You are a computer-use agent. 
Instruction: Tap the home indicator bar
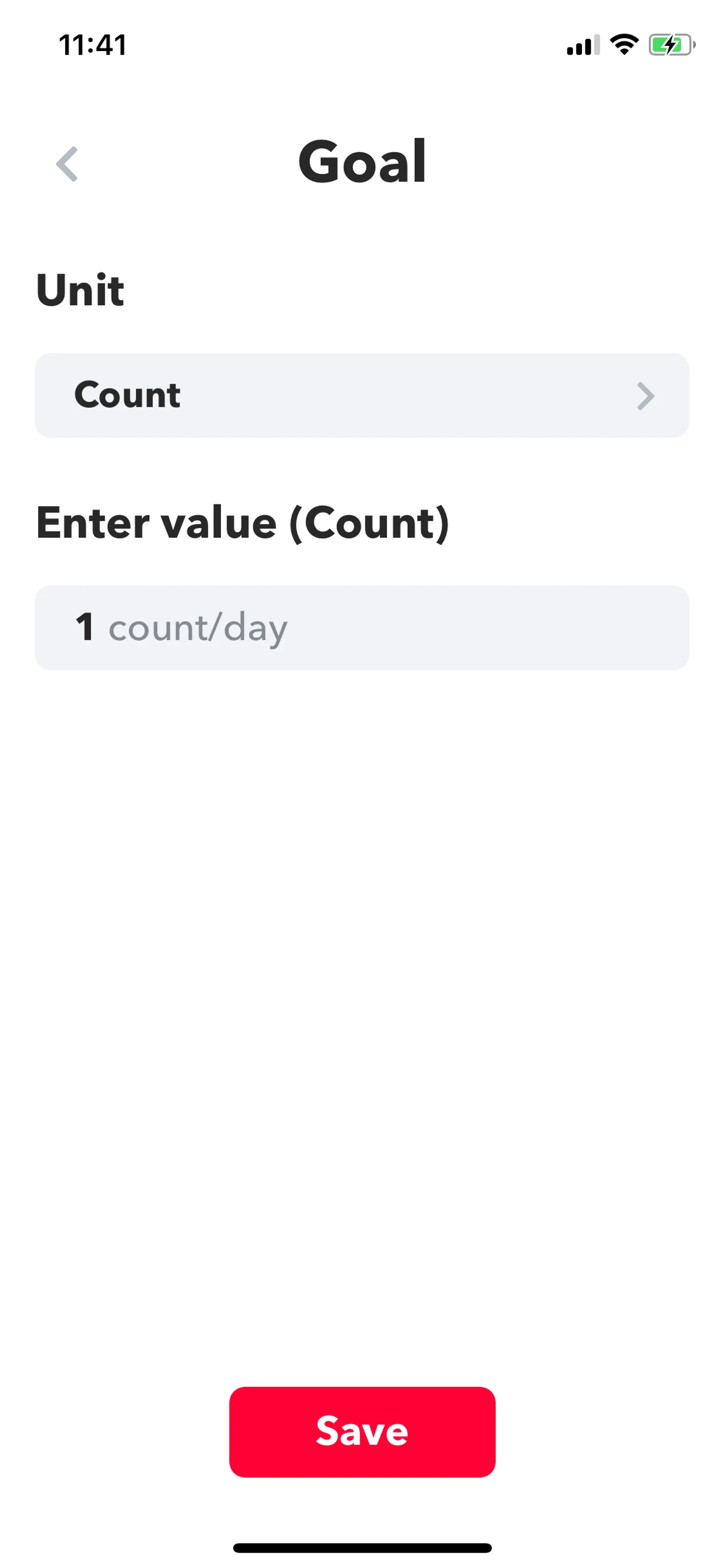[x=362, y=1548]
